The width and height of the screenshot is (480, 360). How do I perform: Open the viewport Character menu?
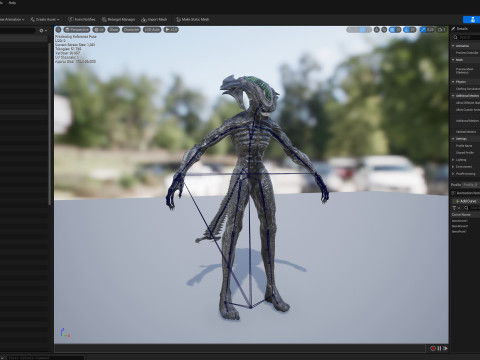click(131, 30)
